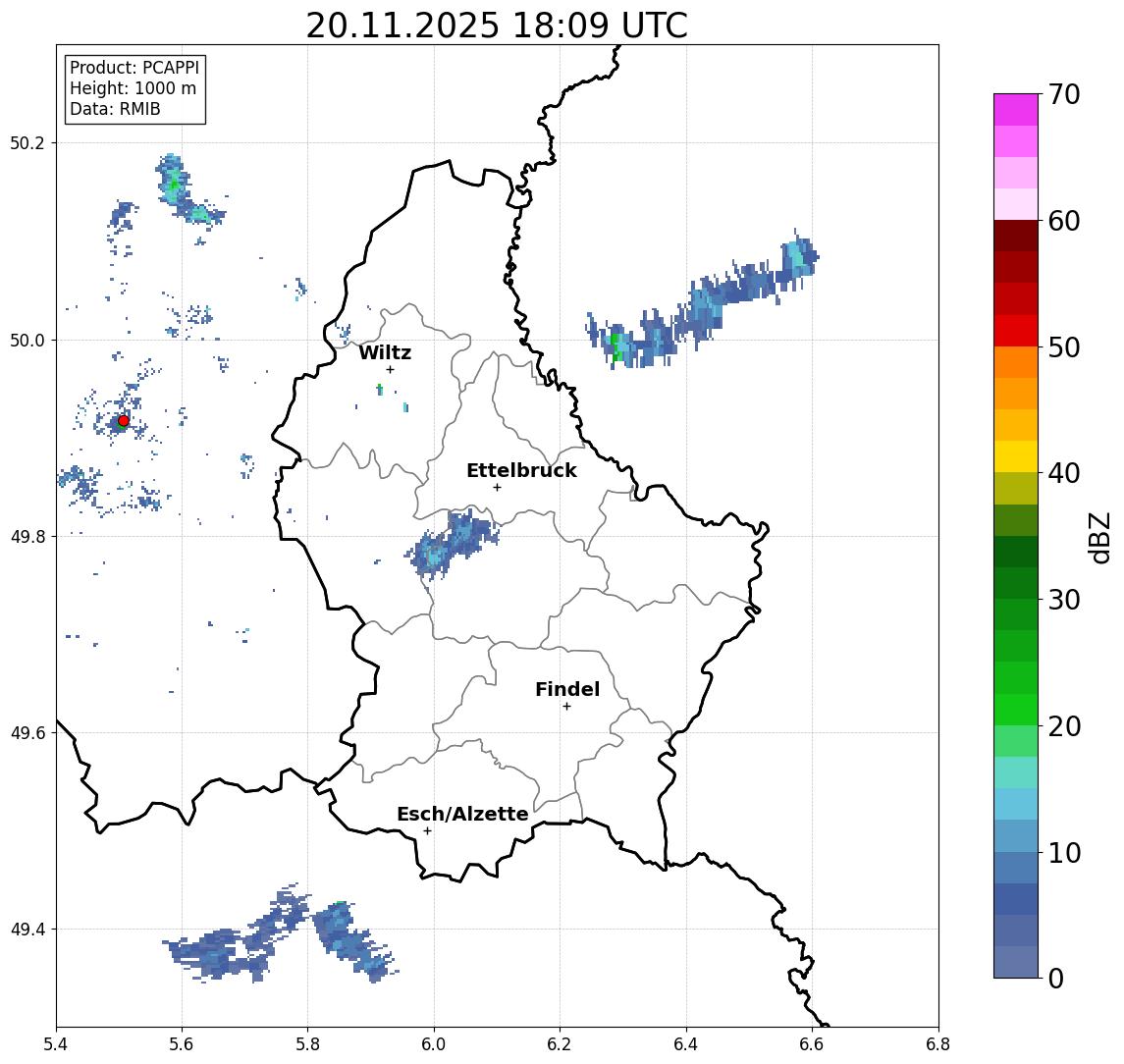Image resolution: width=1124 pixels, height=1064 pixels.
Task: Click the colorbar tick label 70
Action: pyautogui.click(x=1064, y=94)
